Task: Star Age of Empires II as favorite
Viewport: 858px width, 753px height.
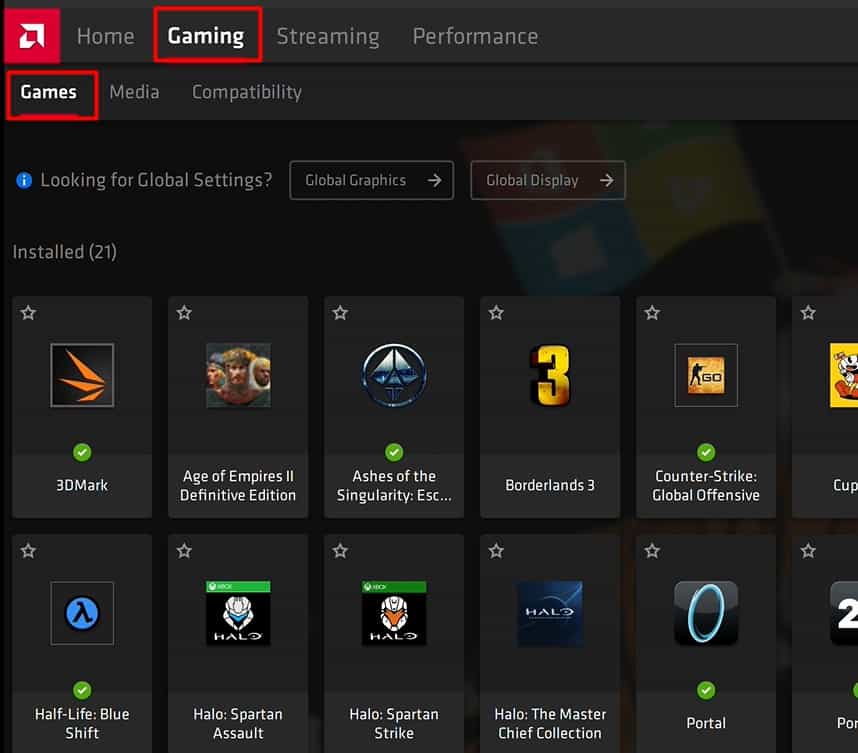Action: point(184,312)
